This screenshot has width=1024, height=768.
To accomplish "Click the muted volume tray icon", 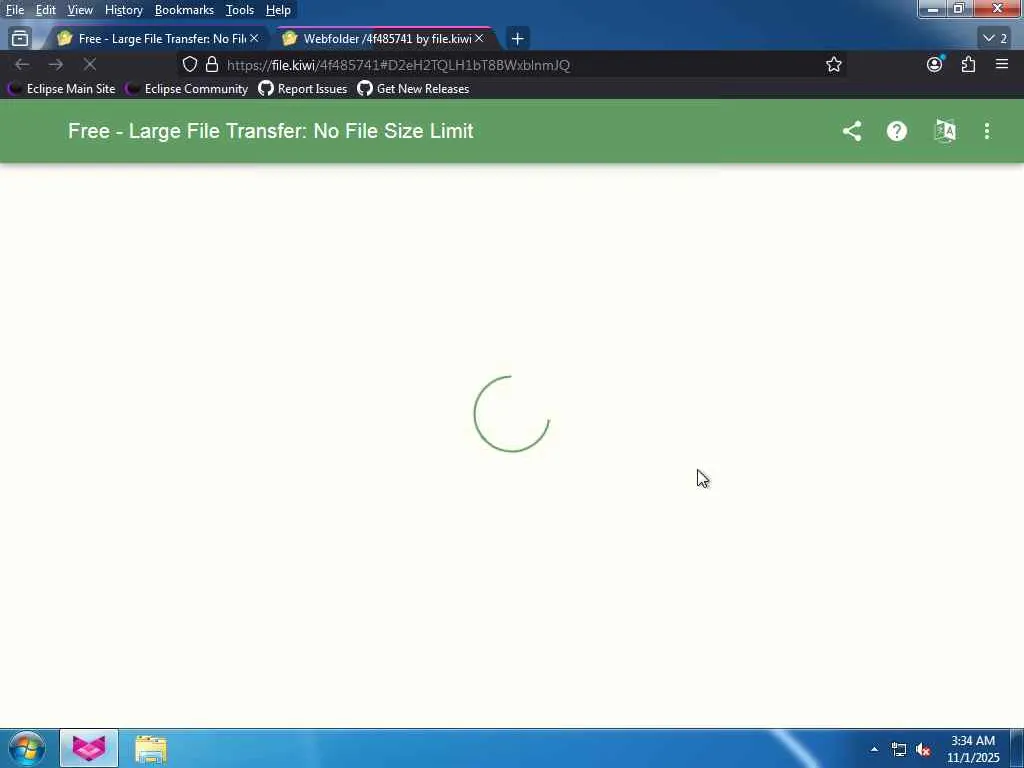I will point(923,749).
